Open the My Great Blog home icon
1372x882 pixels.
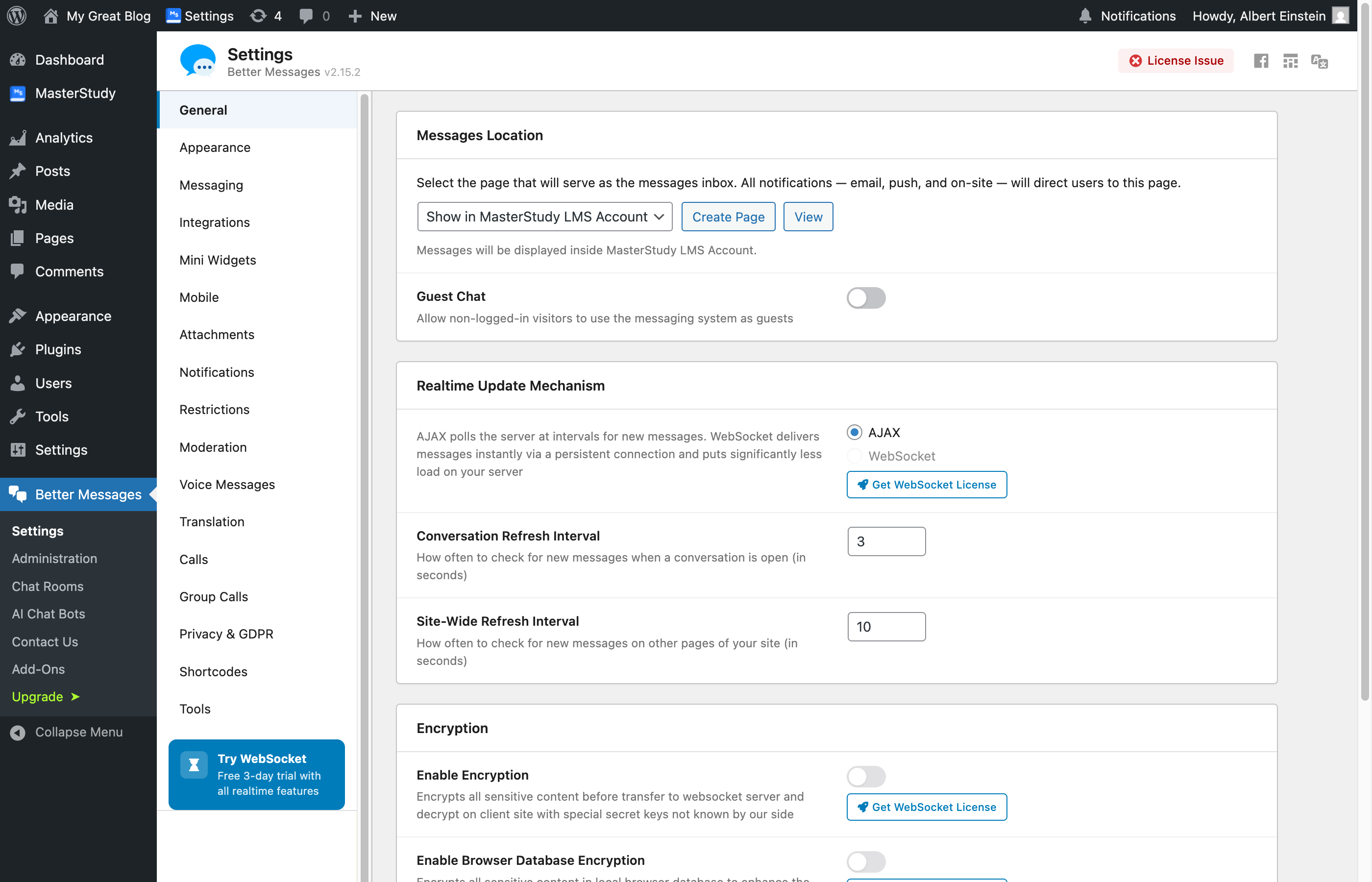pos(51,16)
